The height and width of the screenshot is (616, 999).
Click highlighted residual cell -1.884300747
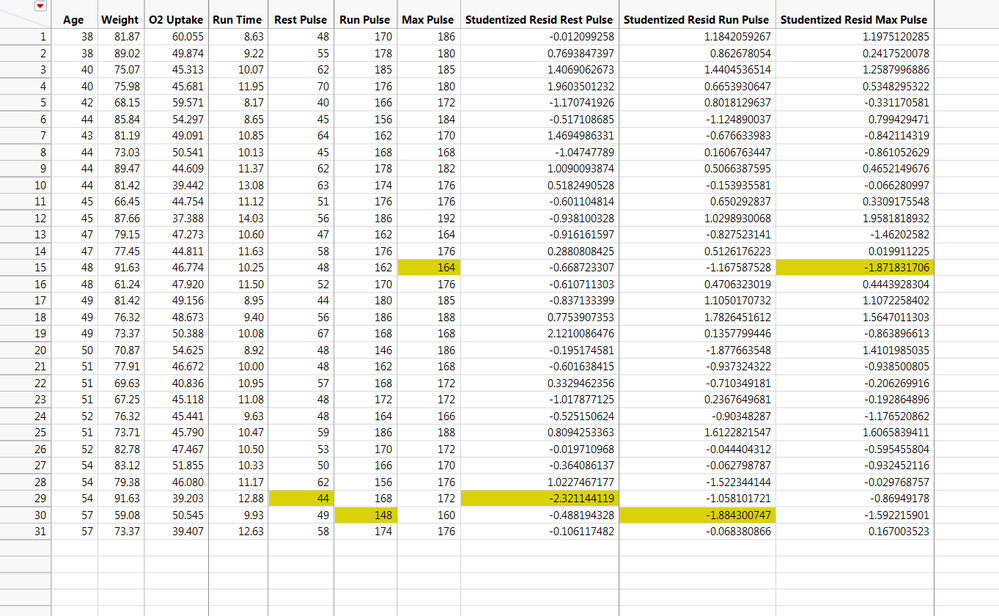click(697, 515)
